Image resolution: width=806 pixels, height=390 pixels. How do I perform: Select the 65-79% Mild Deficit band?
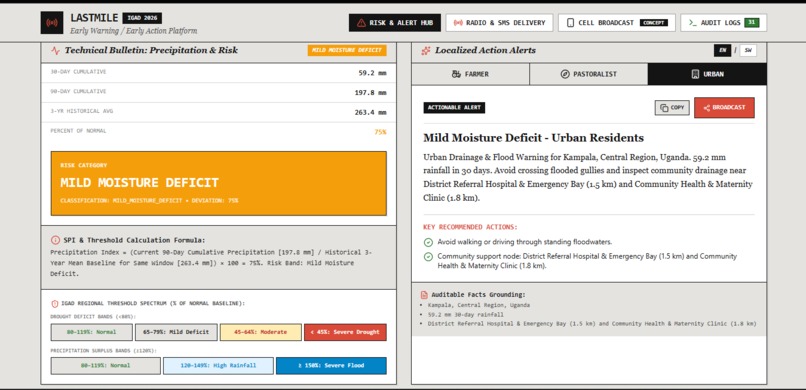coord(176,332)
